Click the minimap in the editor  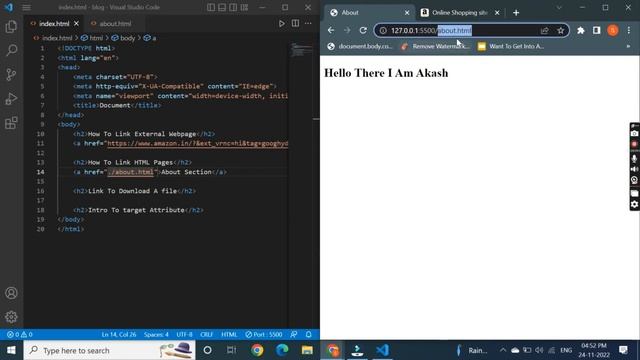302,51
